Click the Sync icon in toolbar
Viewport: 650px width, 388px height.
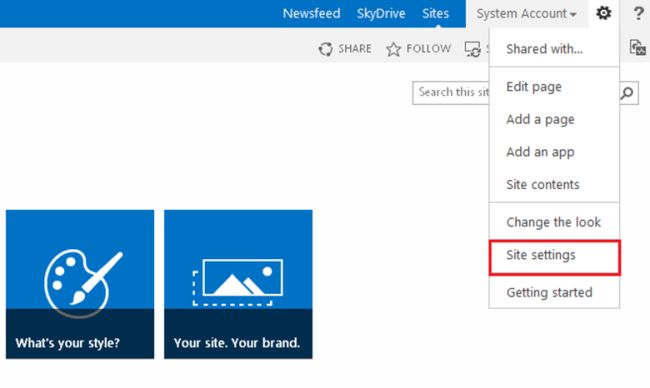click(x=473, y=49)
